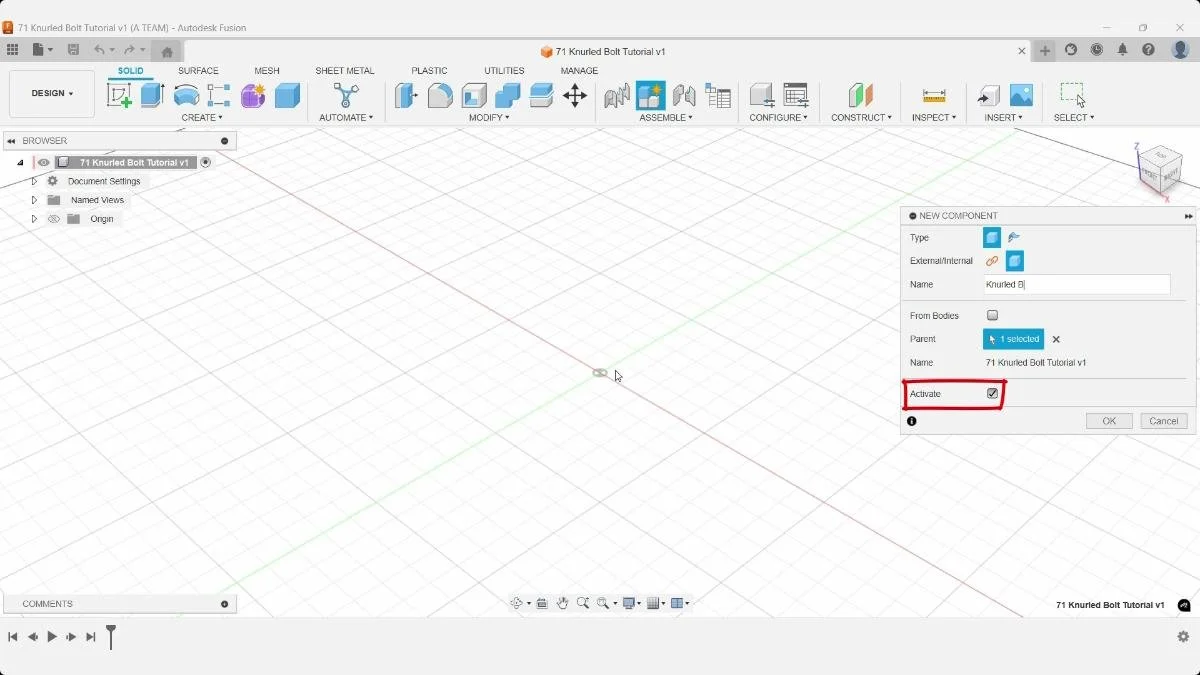The image size is (1200, 675).
Task: Choose Standard component type
Action: pos(992,238)
